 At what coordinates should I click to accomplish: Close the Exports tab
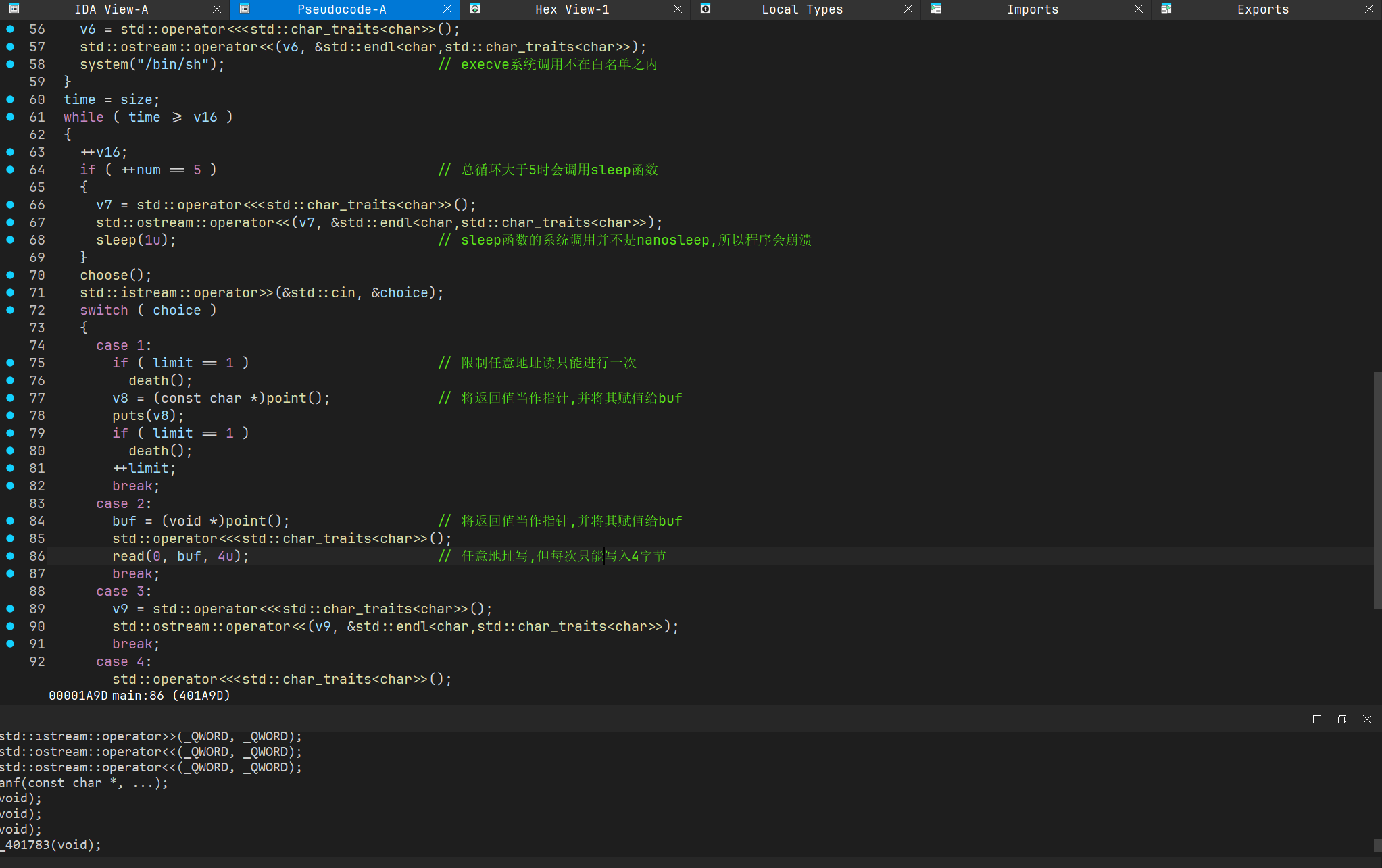(1369, 9)
